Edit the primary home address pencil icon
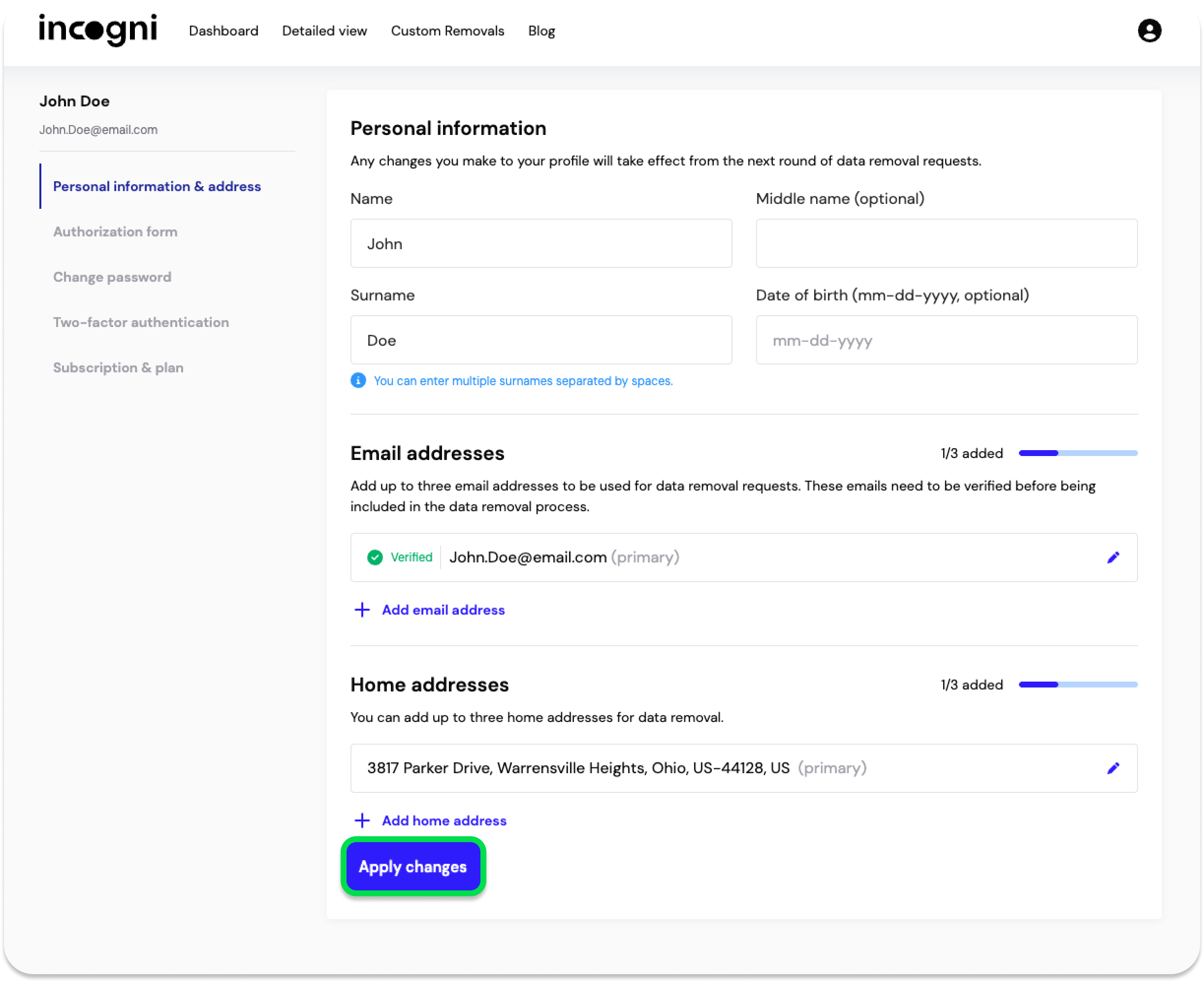The image size is (1204, 982). point(1113,768)
